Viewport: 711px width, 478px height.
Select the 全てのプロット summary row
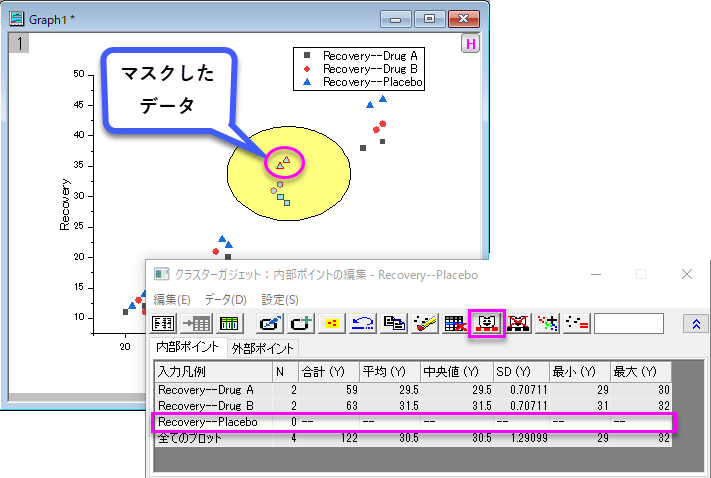(x=413, y=438)
